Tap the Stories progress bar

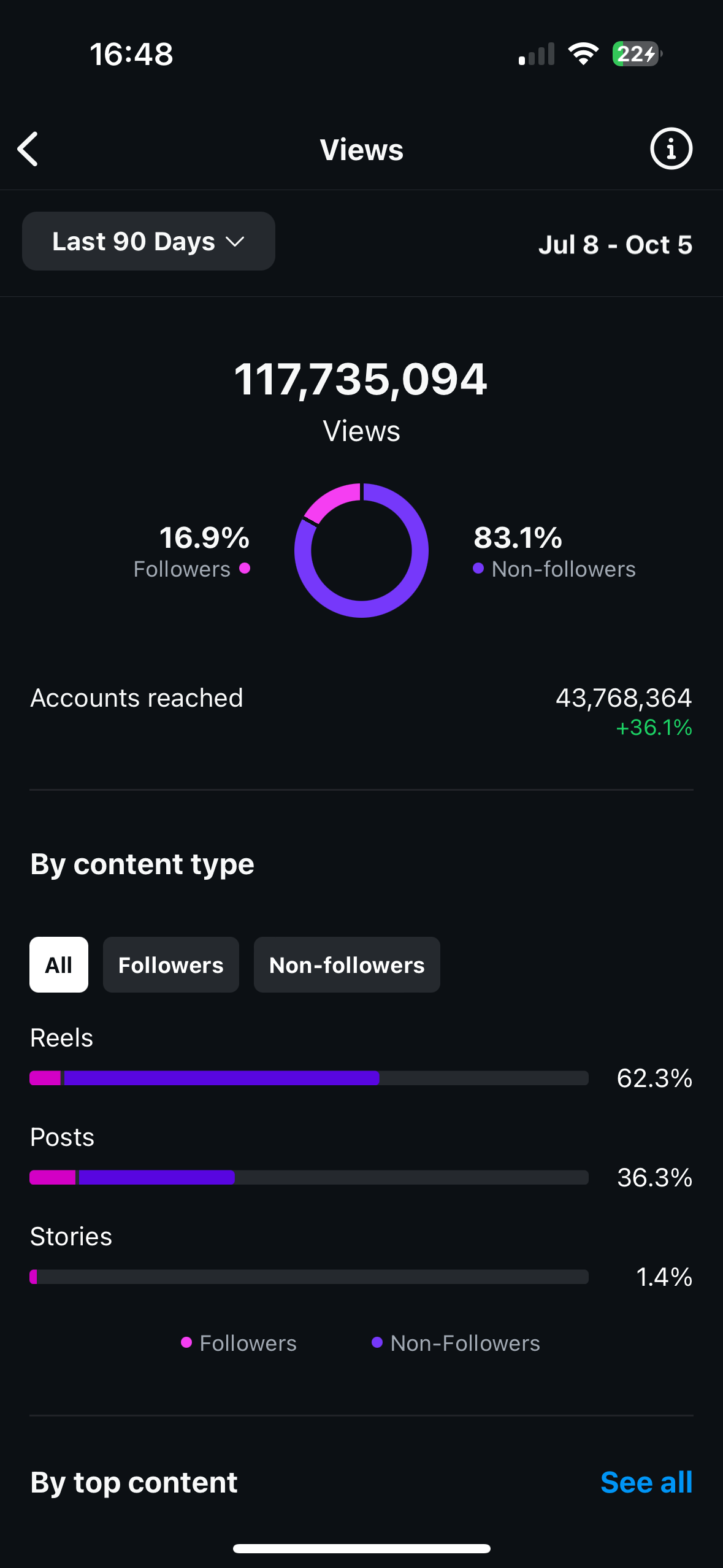(x=309, y=1277)
